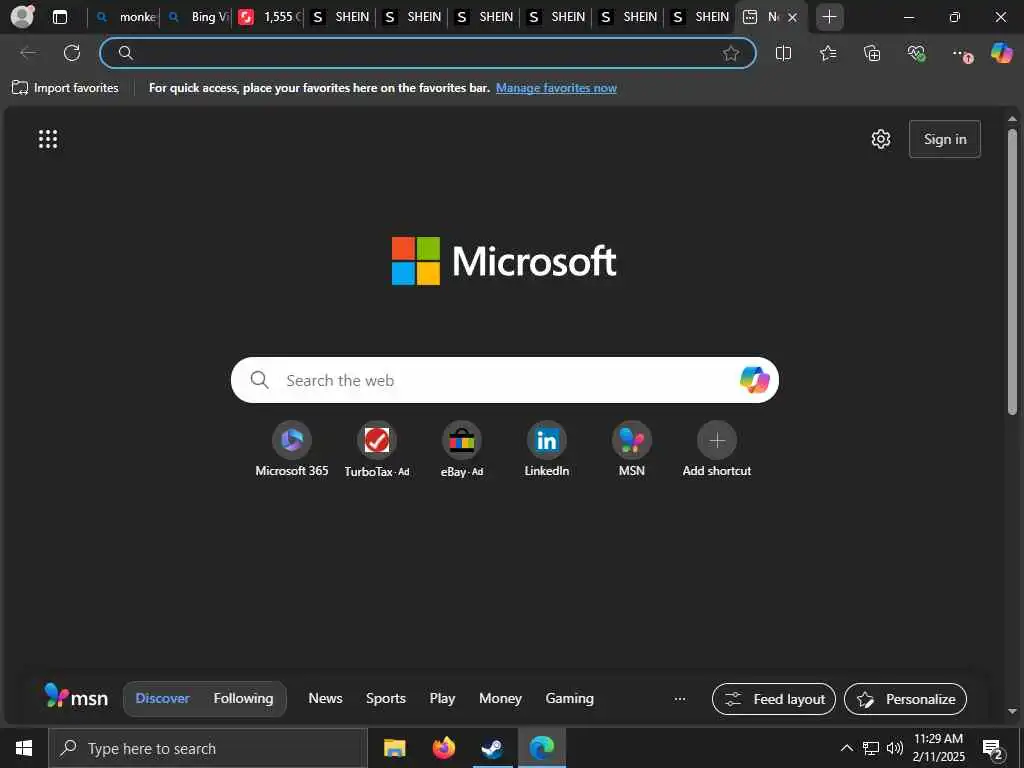Click the scrollbar down arrow
1024x768 pixels.
pos(1012,711)
